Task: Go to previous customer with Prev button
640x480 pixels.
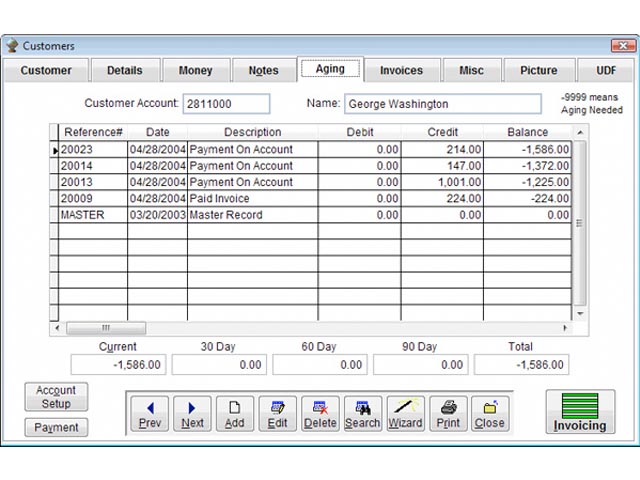Action: [x=149, y=413]
